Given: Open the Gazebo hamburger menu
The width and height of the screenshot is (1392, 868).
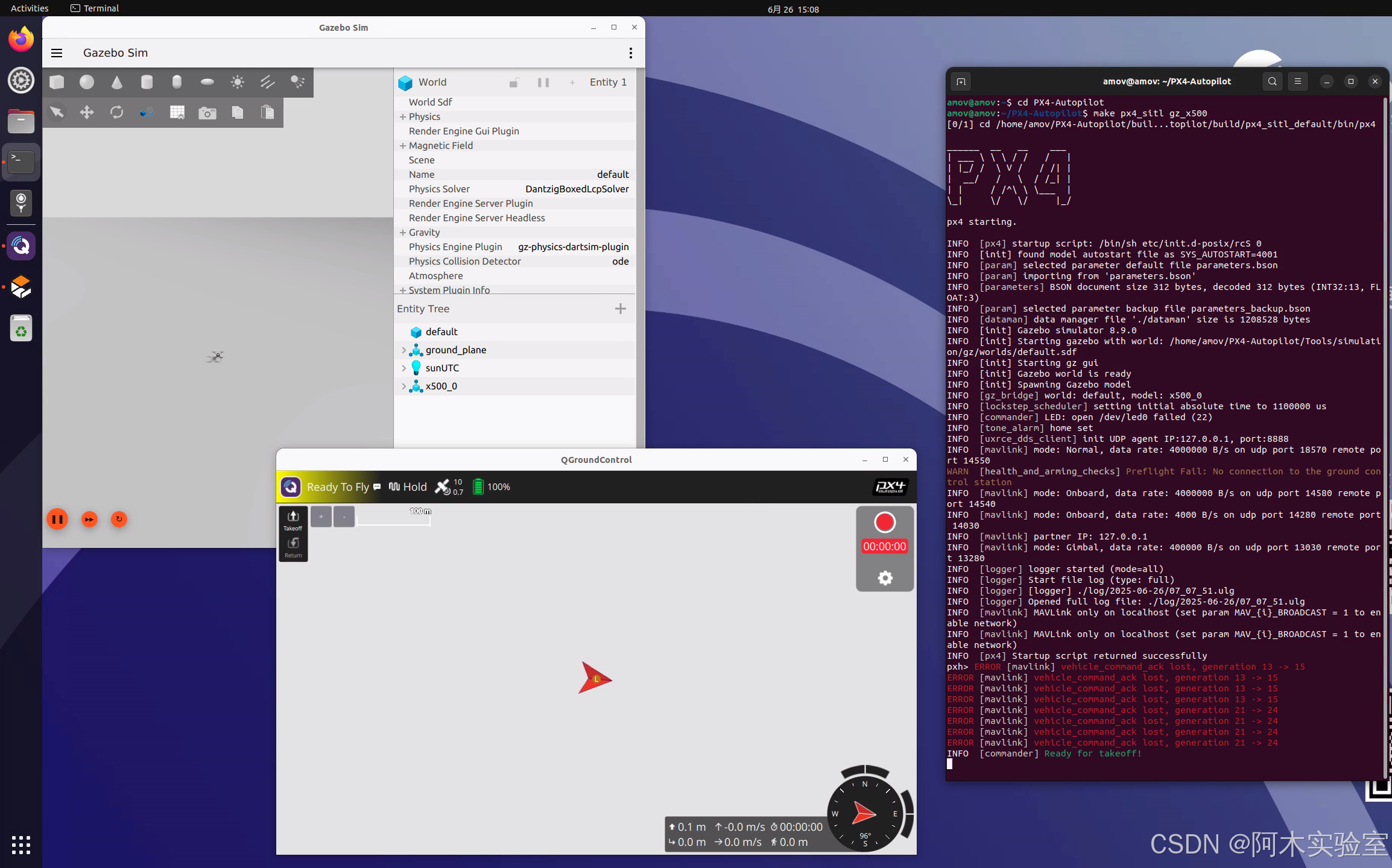Looking at the screenshot, I should [x=57, y=53].
